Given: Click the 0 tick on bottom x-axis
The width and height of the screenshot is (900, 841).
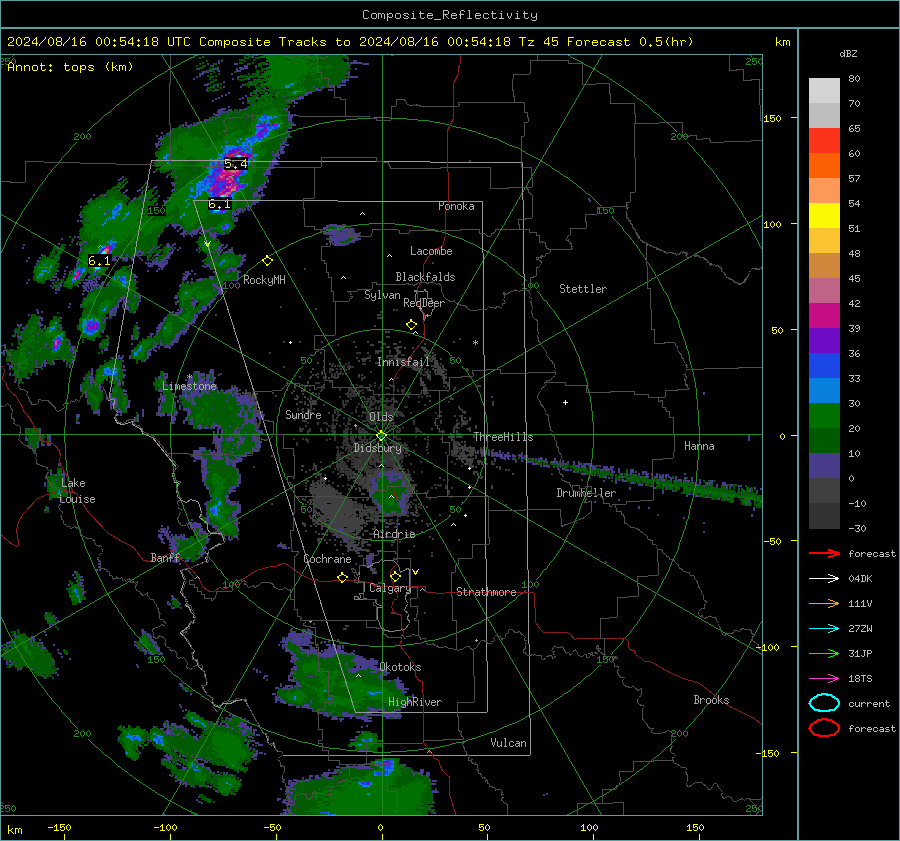Looking at the screenshot, I should 380,827.
